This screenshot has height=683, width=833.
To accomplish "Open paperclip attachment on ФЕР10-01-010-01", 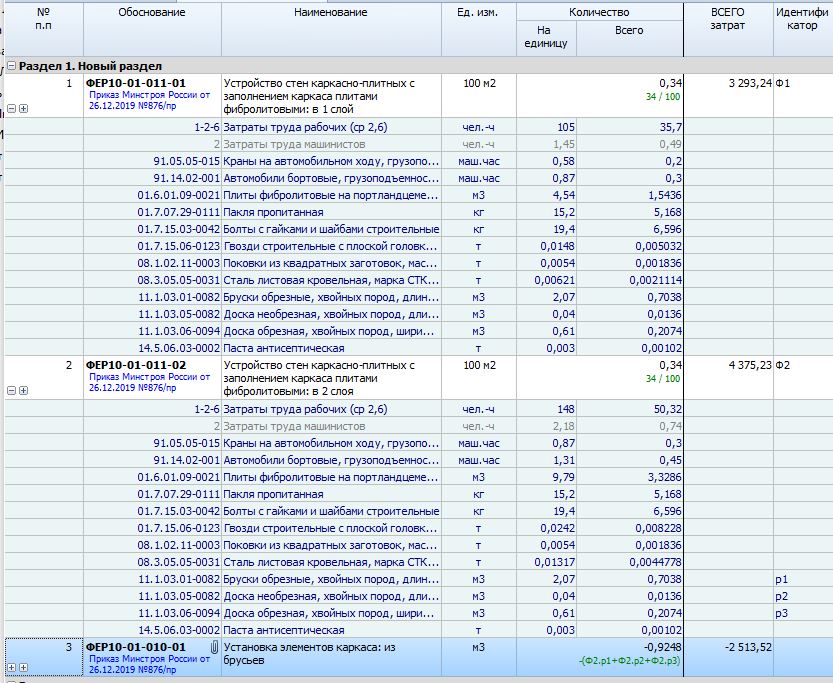I will click(214, 647).
